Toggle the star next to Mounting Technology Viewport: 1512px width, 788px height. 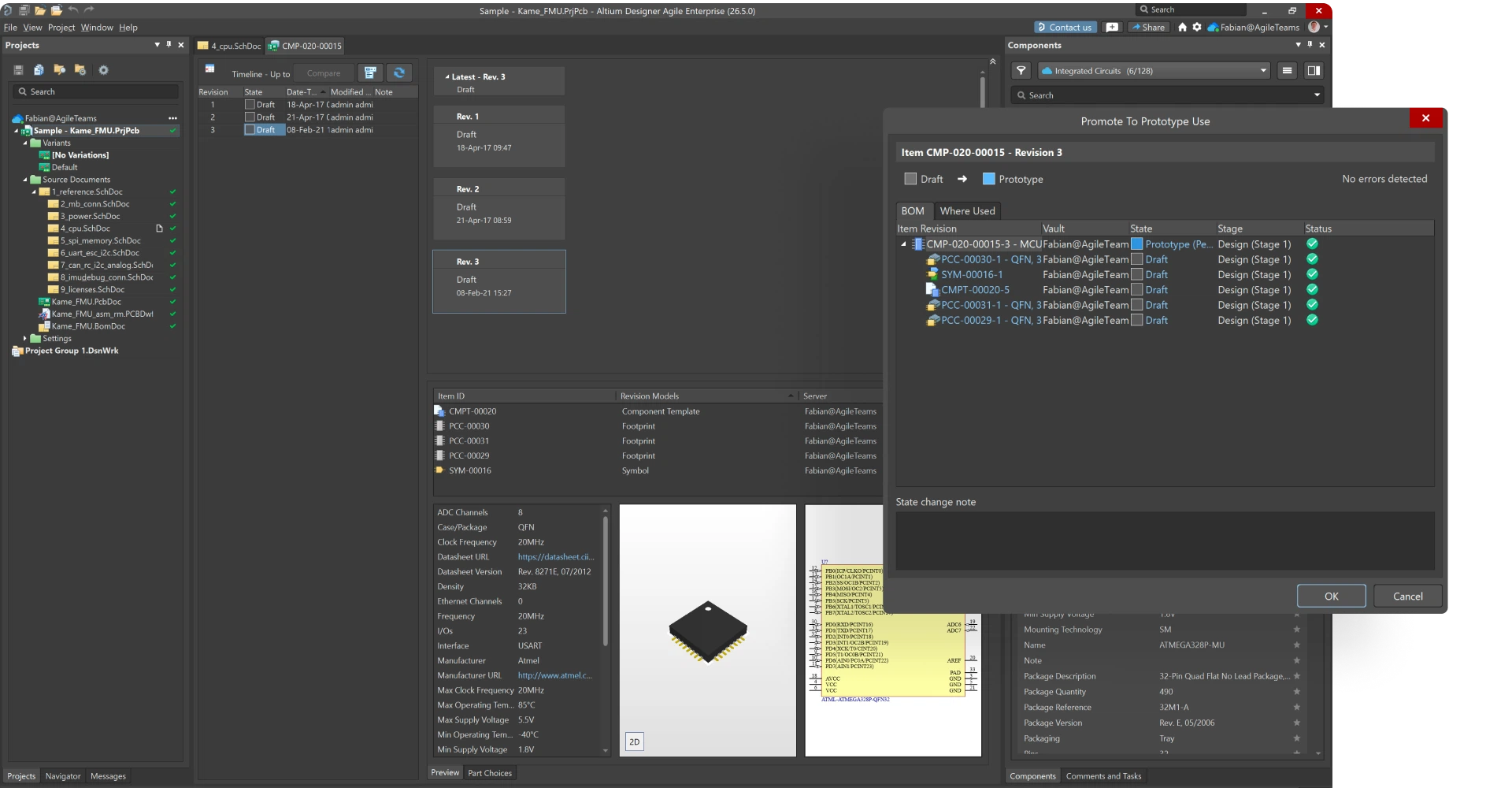(x=1296, y=630)
